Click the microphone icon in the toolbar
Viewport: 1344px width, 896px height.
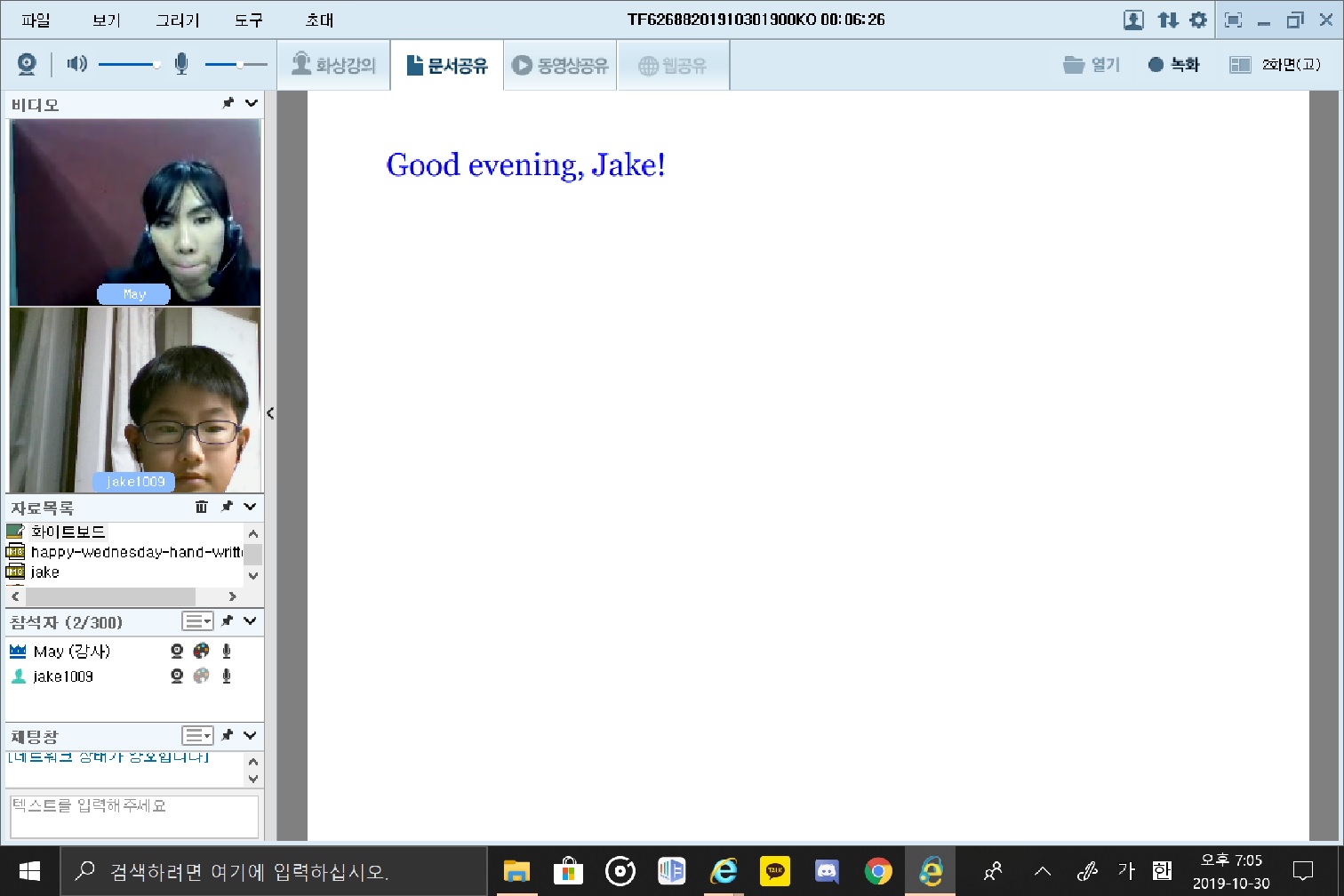[181, 64]
